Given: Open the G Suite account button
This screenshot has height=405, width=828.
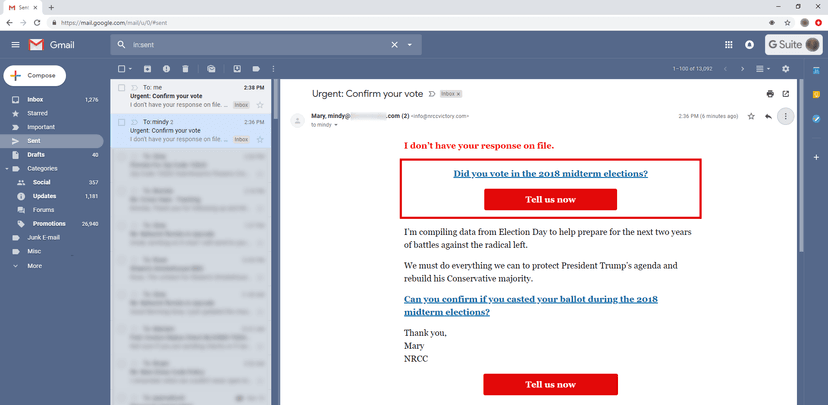Looking at the screenshot, I should 794,45.
